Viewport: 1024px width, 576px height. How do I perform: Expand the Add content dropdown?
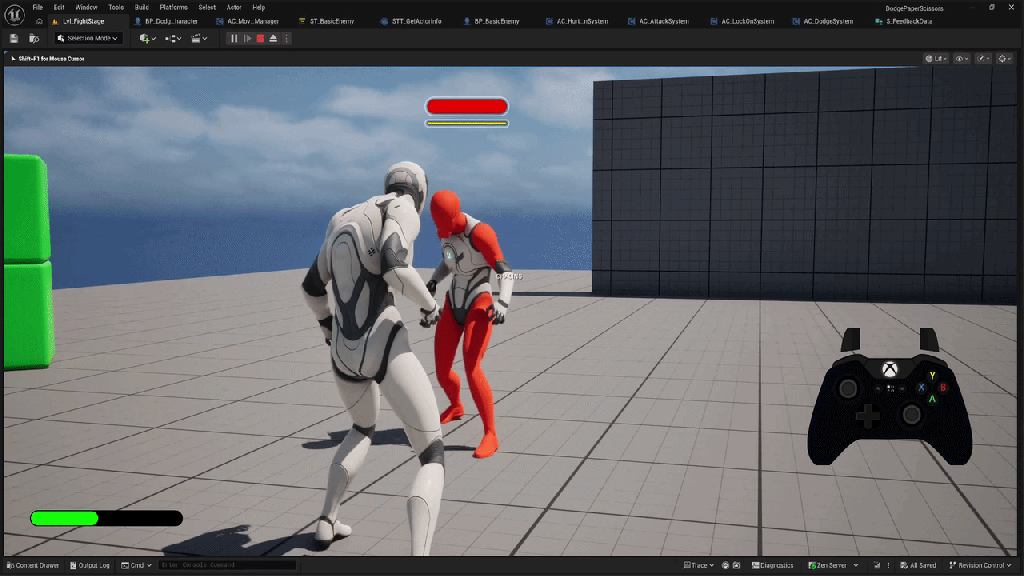(x=148, y=38)
